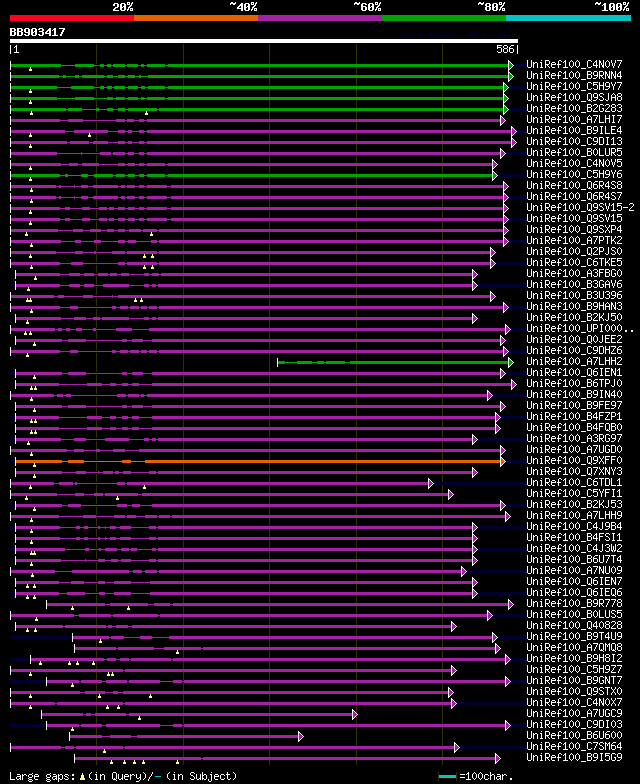Click the yellow large-gap legend triangle

pos(82,777)
